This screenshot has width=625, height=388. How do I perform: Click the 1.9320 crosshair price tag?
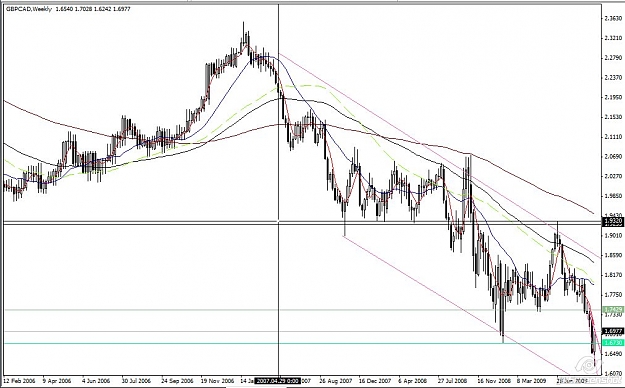point(613,221)
